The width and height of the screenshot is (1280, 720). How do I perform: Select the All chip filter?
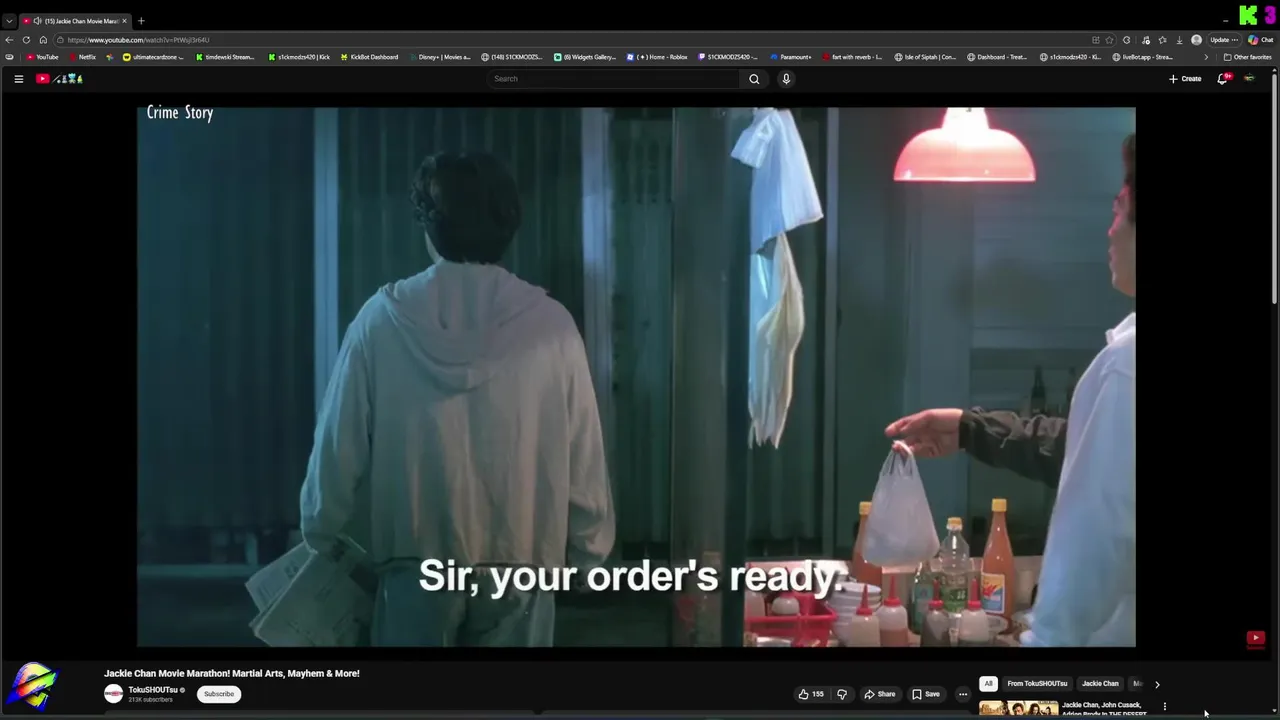pos(988,684)
